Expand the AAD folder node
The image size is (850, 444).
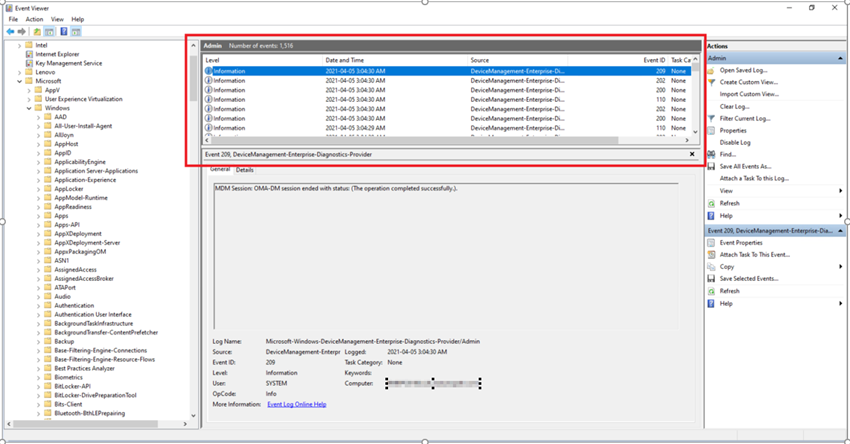click(x=38, y=117)
